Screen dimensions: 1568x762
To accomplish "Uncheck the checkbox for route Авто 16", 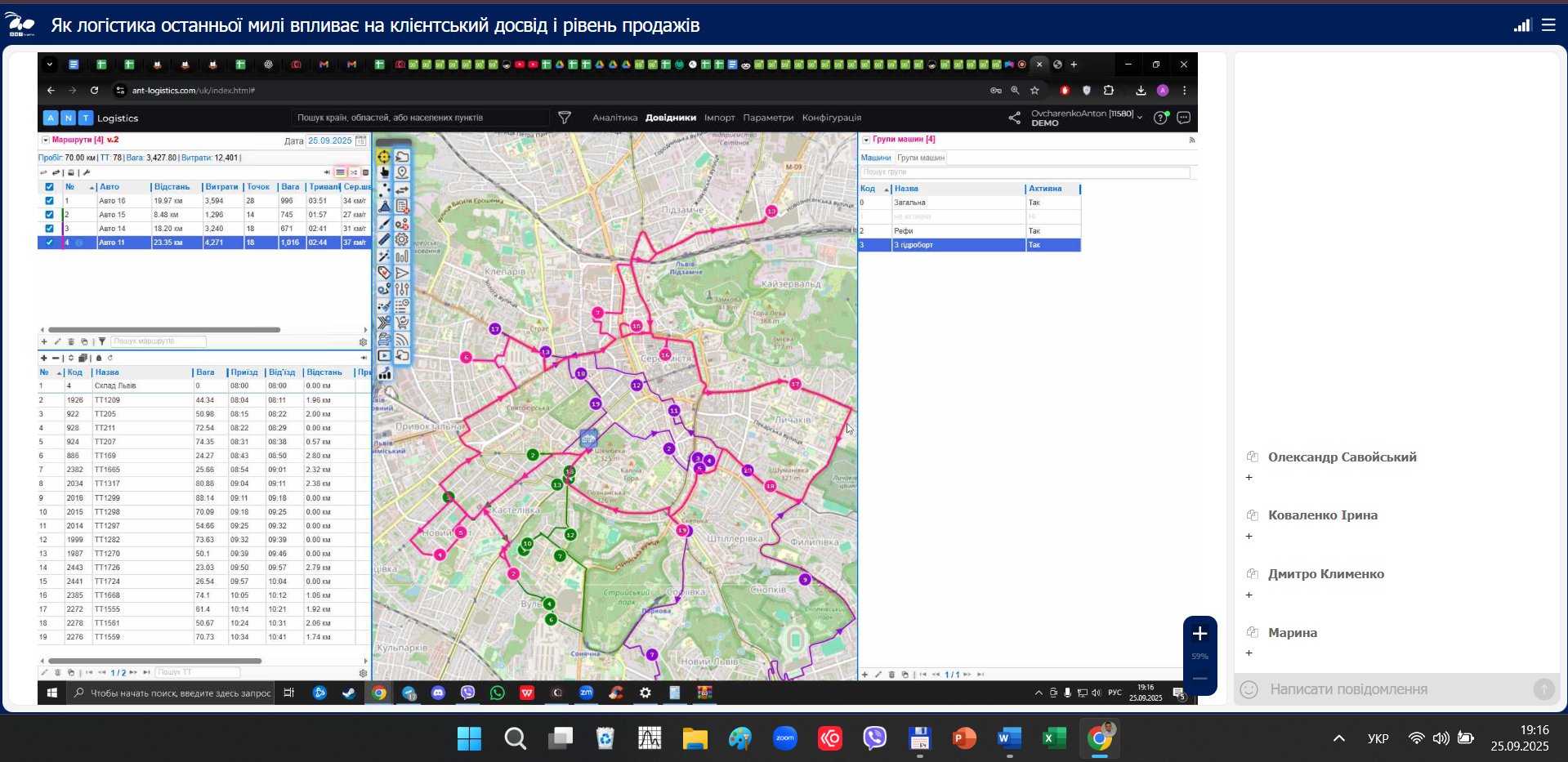I will tap(49, 201).
